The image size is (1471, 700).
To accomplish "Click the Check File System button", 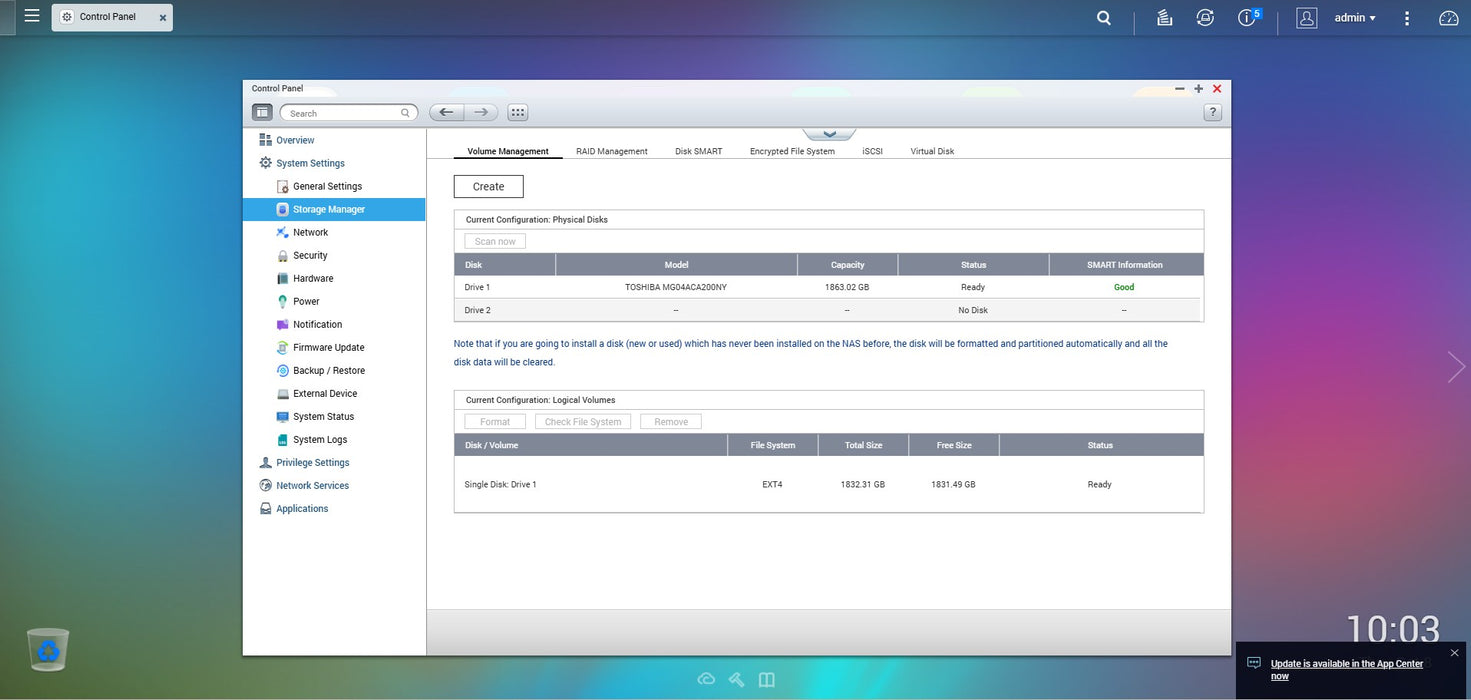I will tap(583, 422).
